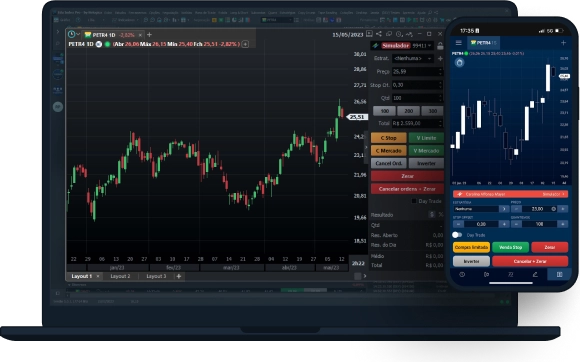Image resolution: width=580 pixels, height=362 pixels.
Task: Select the PETR4 tab on phone
Action: 483,43
